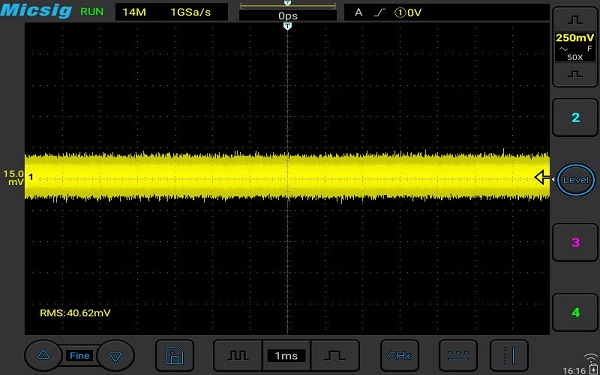This screenshot has height=375, width=600.
Task: Tap the memory position bar above 0ps
Action: [288, 5]
